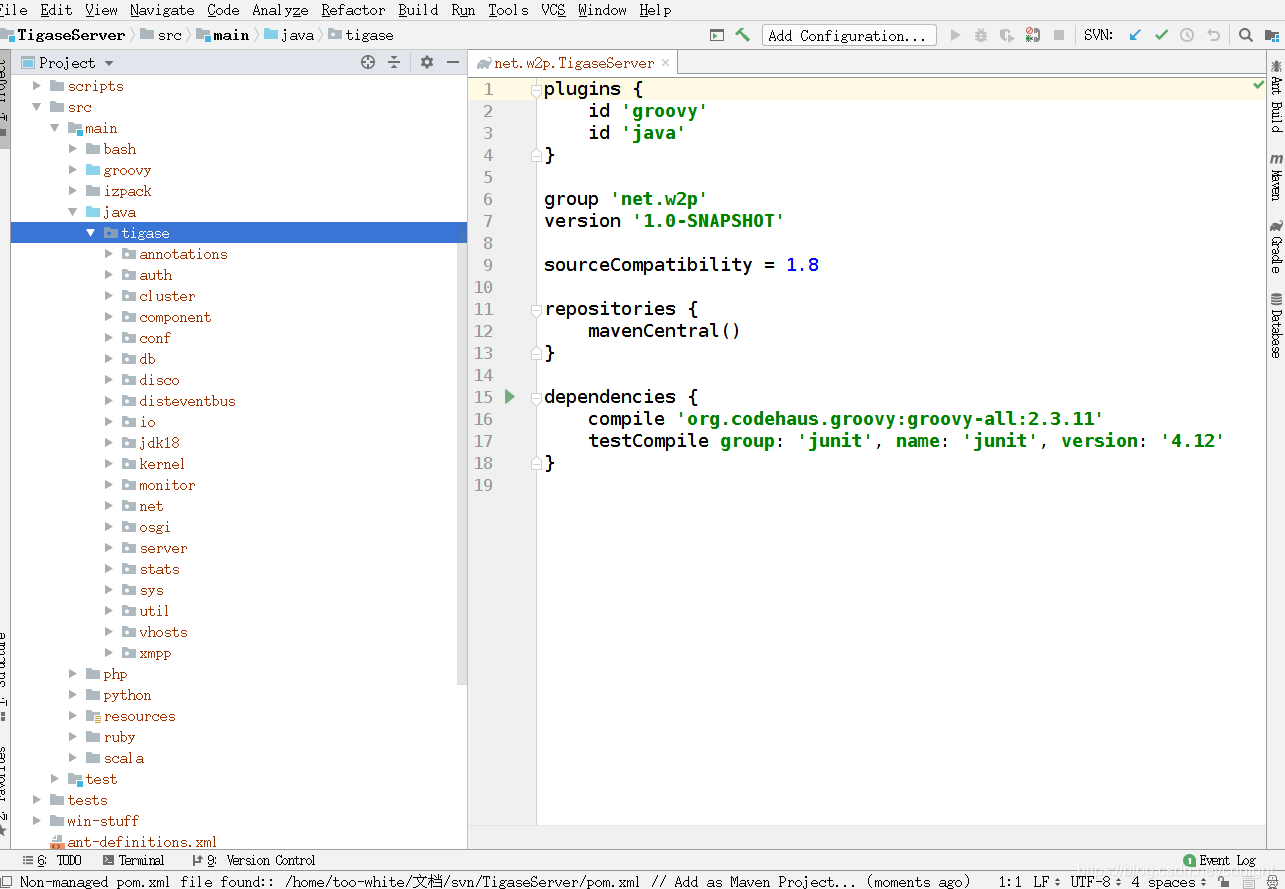Select the python folder in tree
Viewport: 1285px width, 889px height.
pyautogui.click(x=127, y=695)
